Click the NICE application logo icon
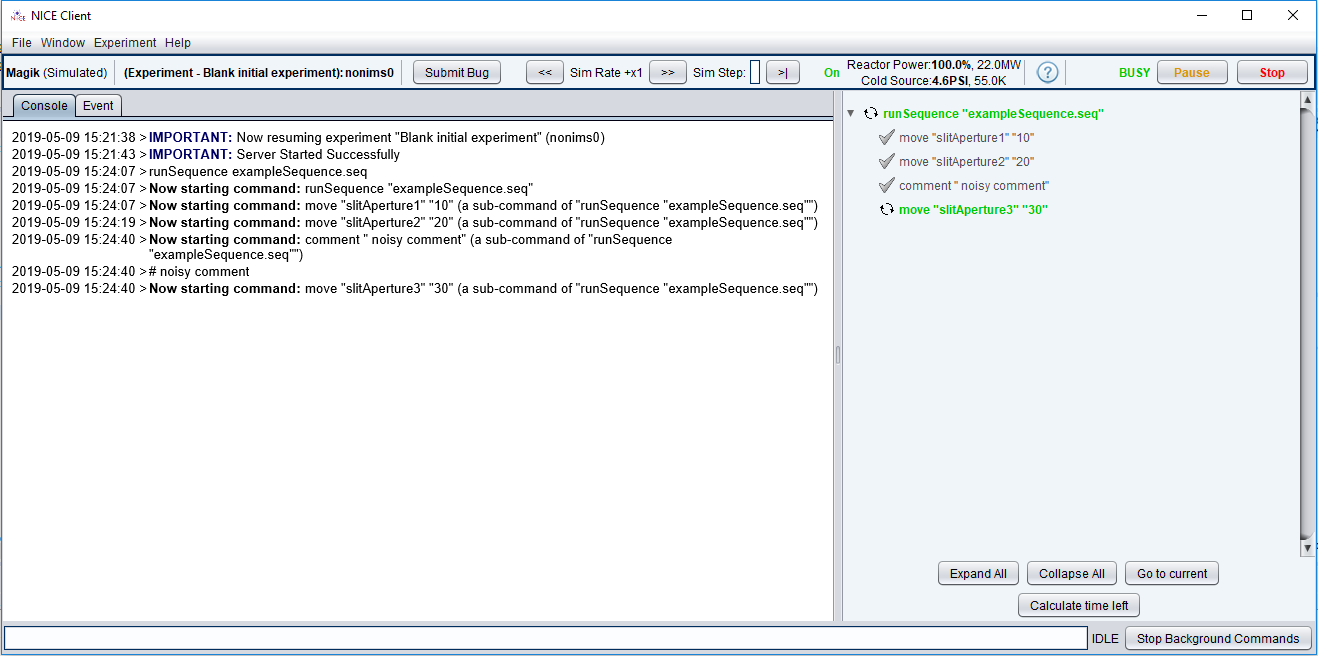 [17, 16]
